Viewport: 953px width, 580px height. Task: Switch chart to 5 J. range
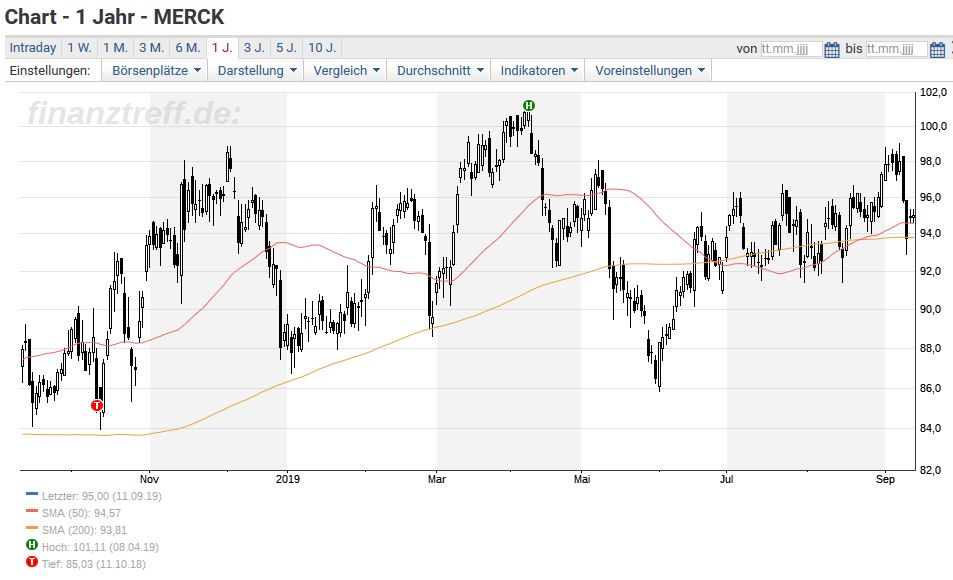286,47
